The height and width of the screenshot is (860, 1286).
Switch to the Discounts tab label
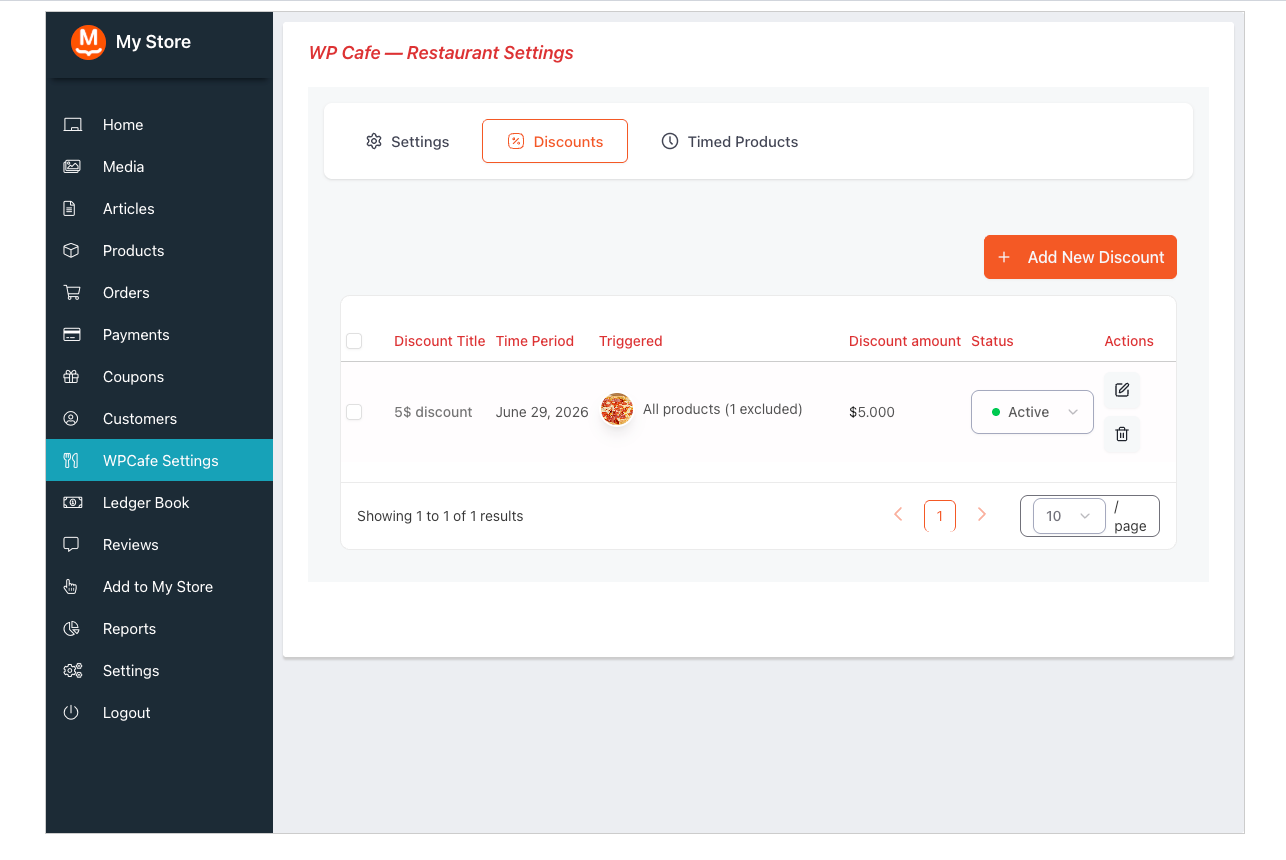[568, 142]
